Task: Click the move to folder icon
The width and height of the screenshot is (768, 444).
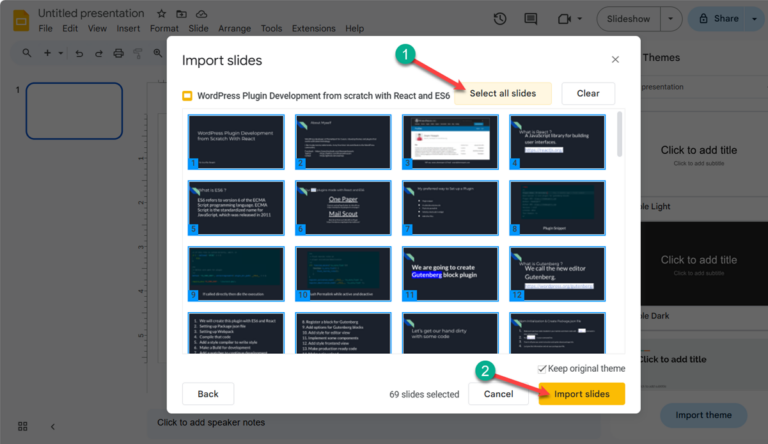Action: coord(181,14)
